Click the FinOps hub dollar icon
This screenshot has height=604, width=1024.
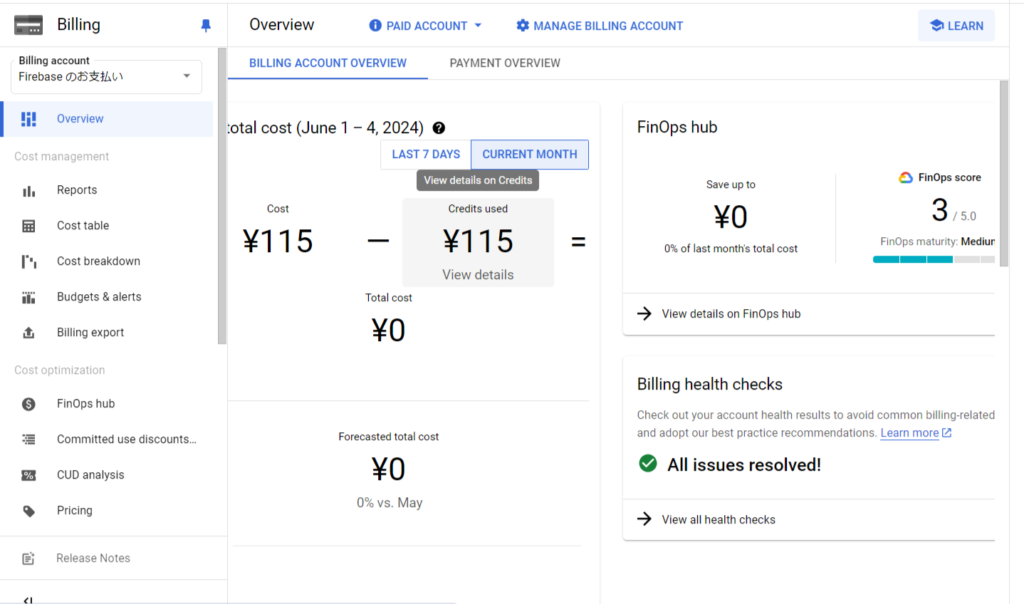tap(28, 404)
